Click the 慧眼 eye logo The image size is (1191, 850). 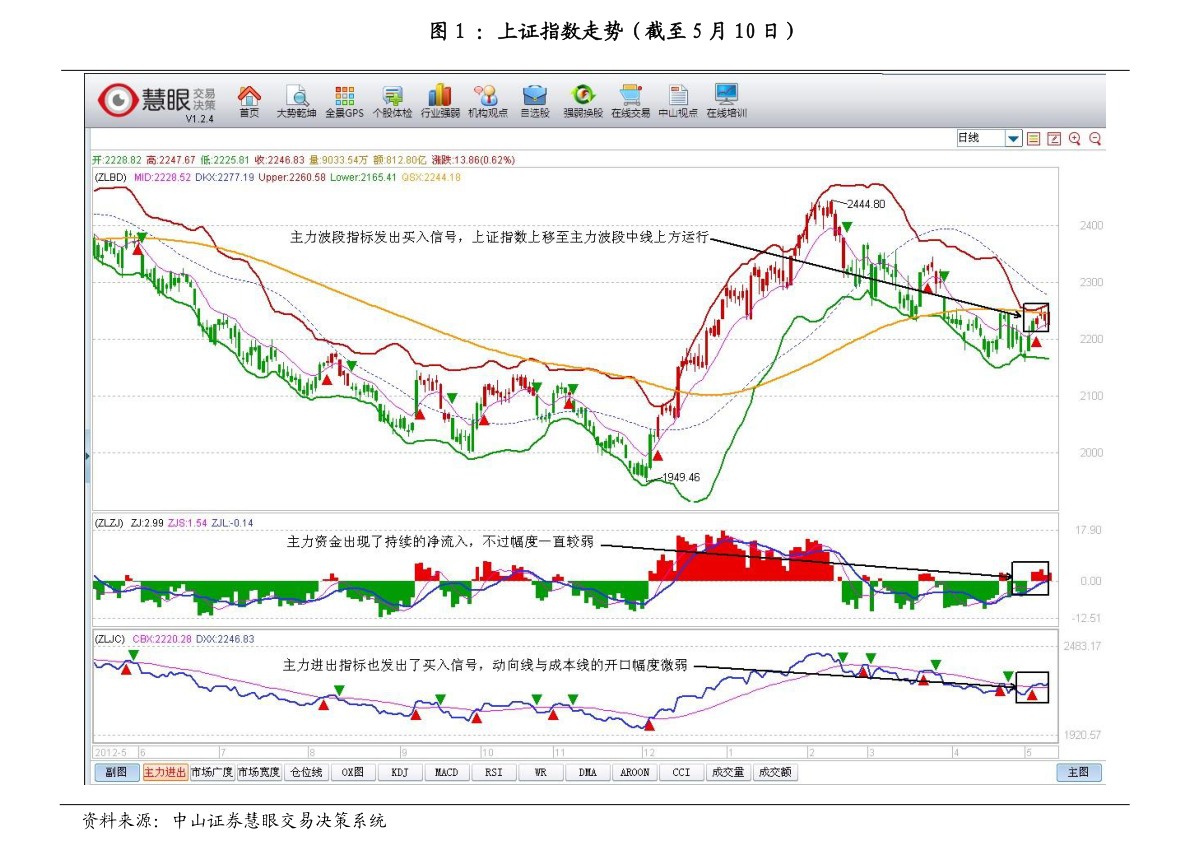pyautogui.click(x=118, y=100)
